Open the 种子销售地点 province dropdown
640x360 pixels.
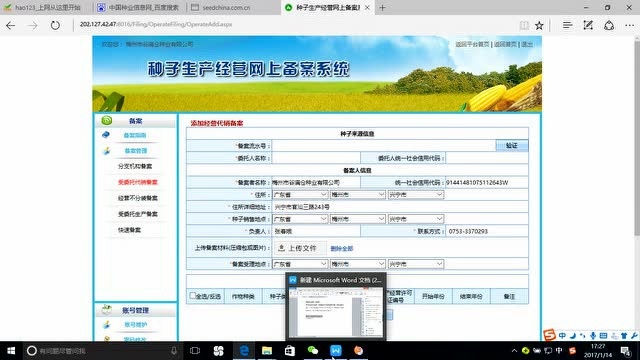(300, 219)
